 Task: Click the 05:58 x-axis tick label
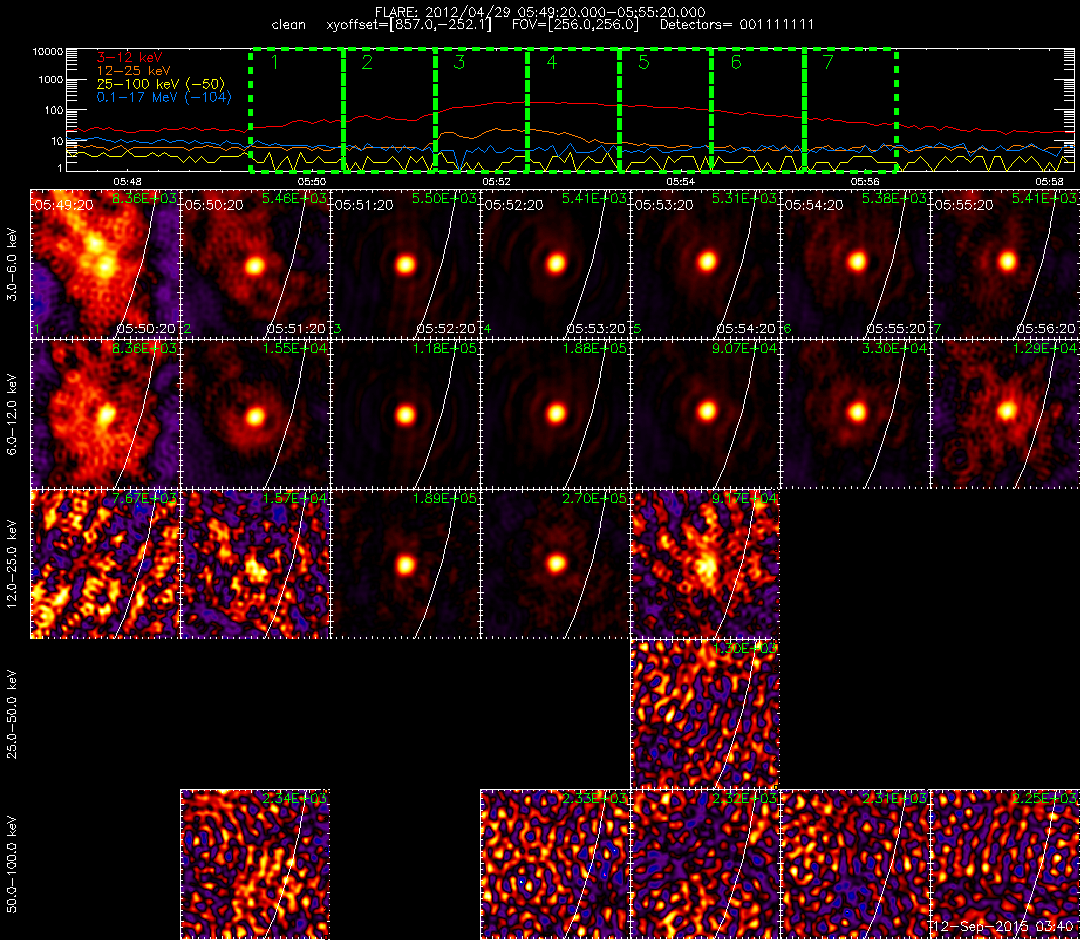pos(1049,181)
